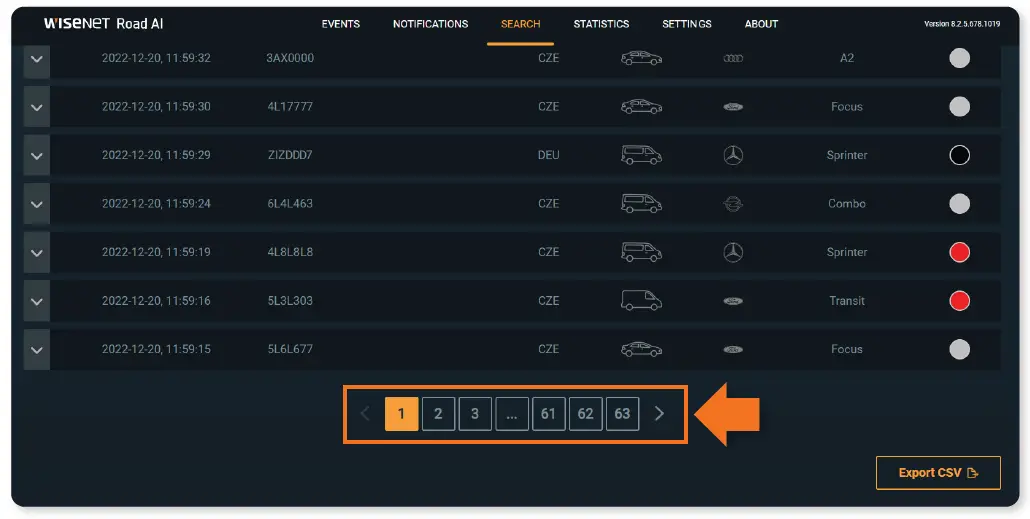This screenshot has width=1030, height=519.
Task: Go to page 2 of results
Action: tap(438, 414)
